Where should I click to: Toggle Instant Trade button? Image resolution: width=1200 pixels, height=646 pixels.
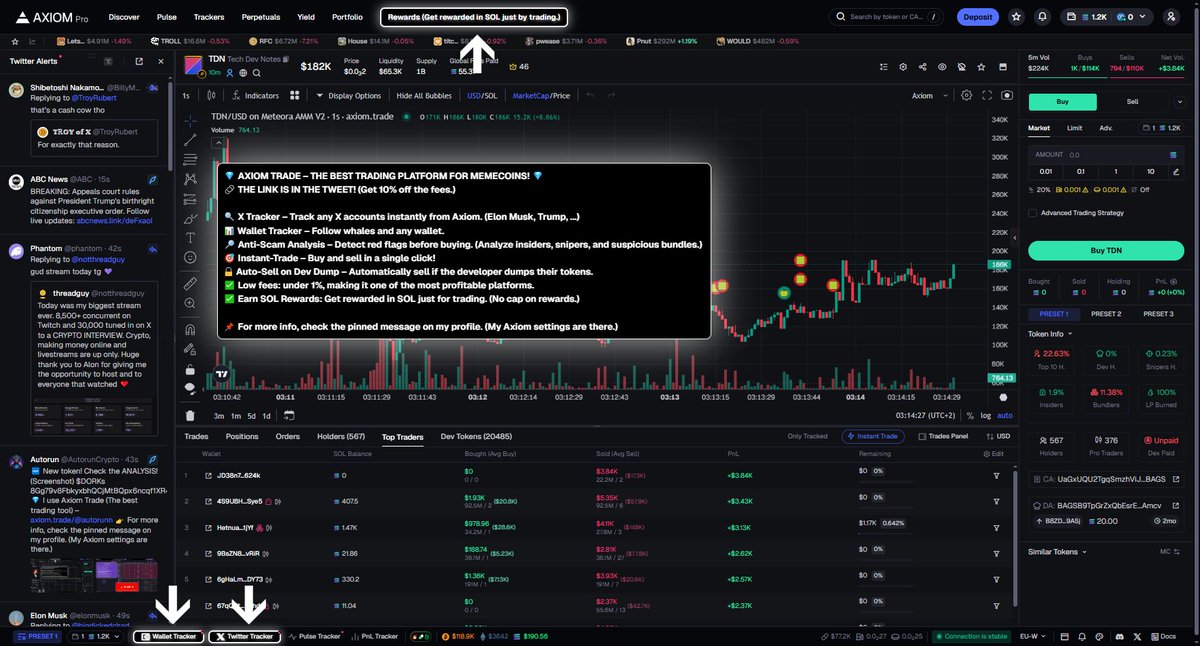875,436
